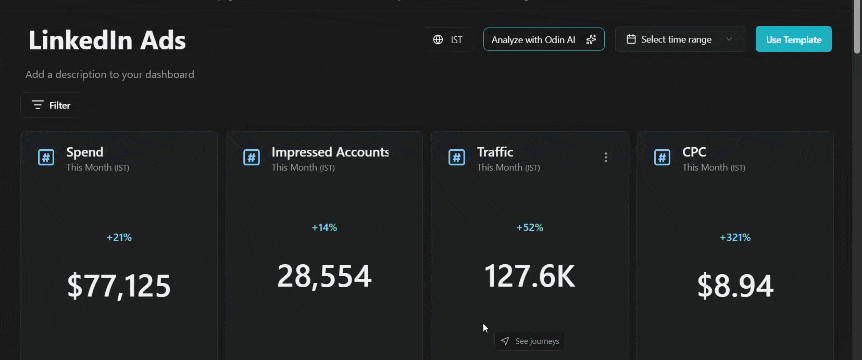Click the filter lines icon
Screen dimensions: 862x360
(x=38, y=106)
